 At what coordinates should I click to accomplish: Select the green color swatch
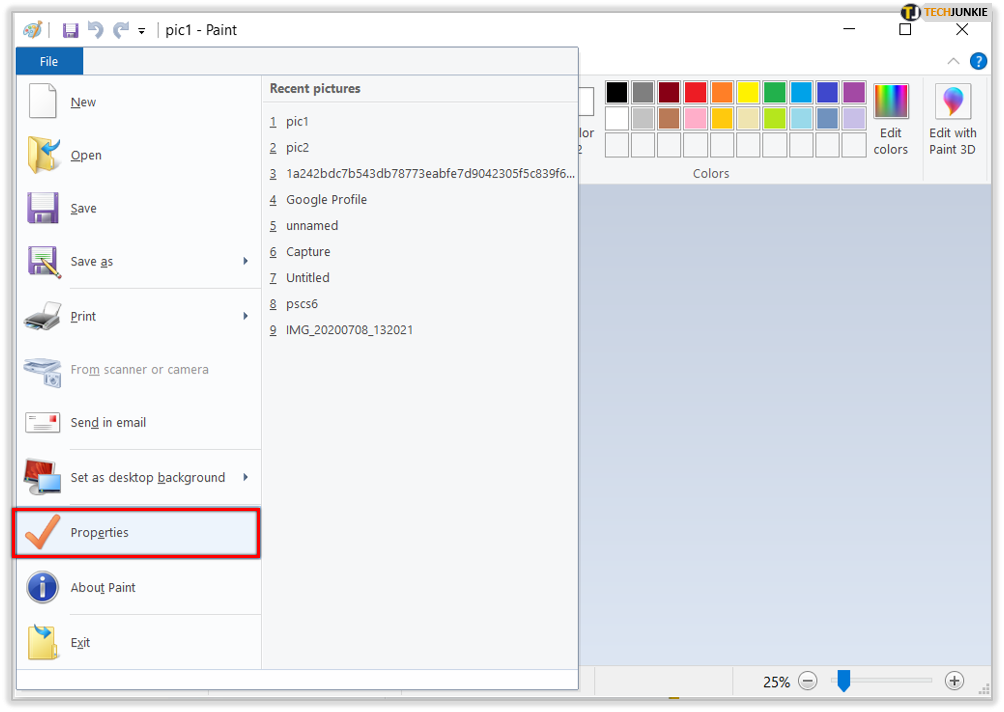(775, 92)
